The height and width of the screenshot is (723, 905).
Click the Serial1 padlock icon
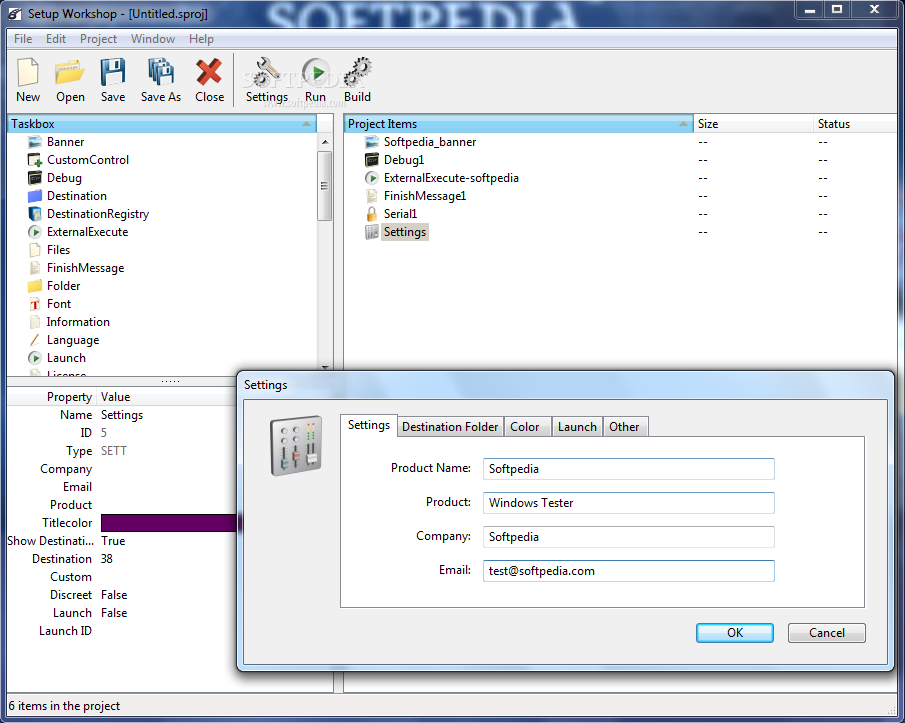pyautogui.click(x=372, y=213)
